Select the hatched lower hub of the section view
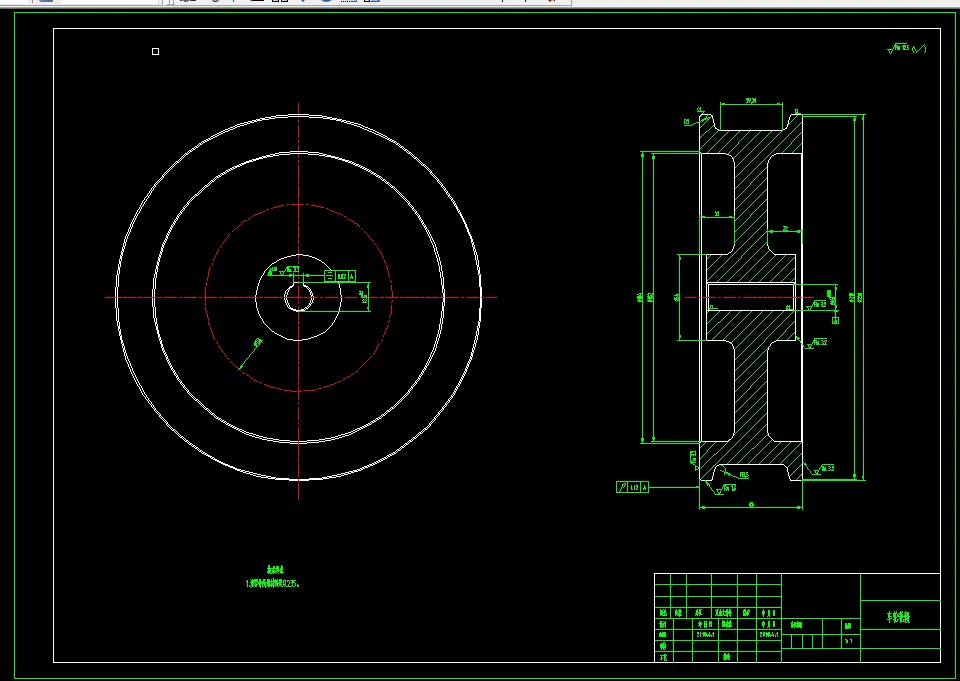The image size is (960, 681). 751,325
